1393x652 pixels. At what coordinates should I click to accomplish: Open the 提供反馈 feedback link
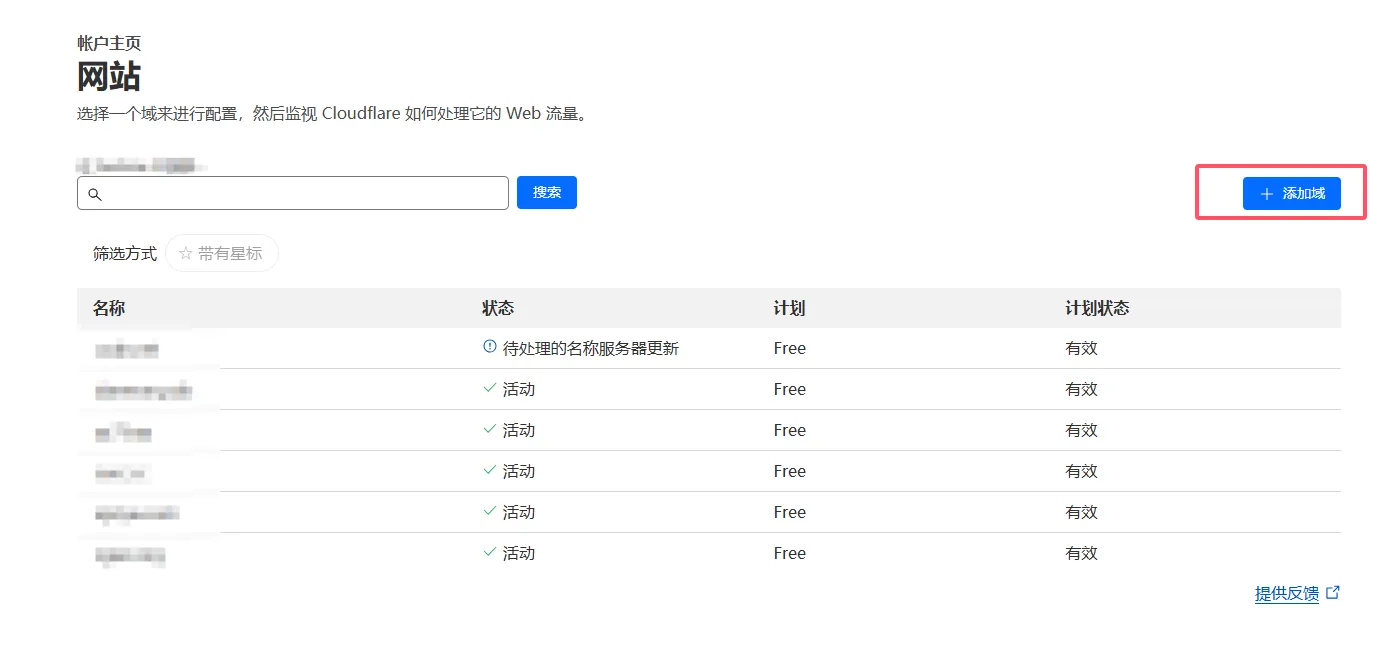click(1286, 594)
